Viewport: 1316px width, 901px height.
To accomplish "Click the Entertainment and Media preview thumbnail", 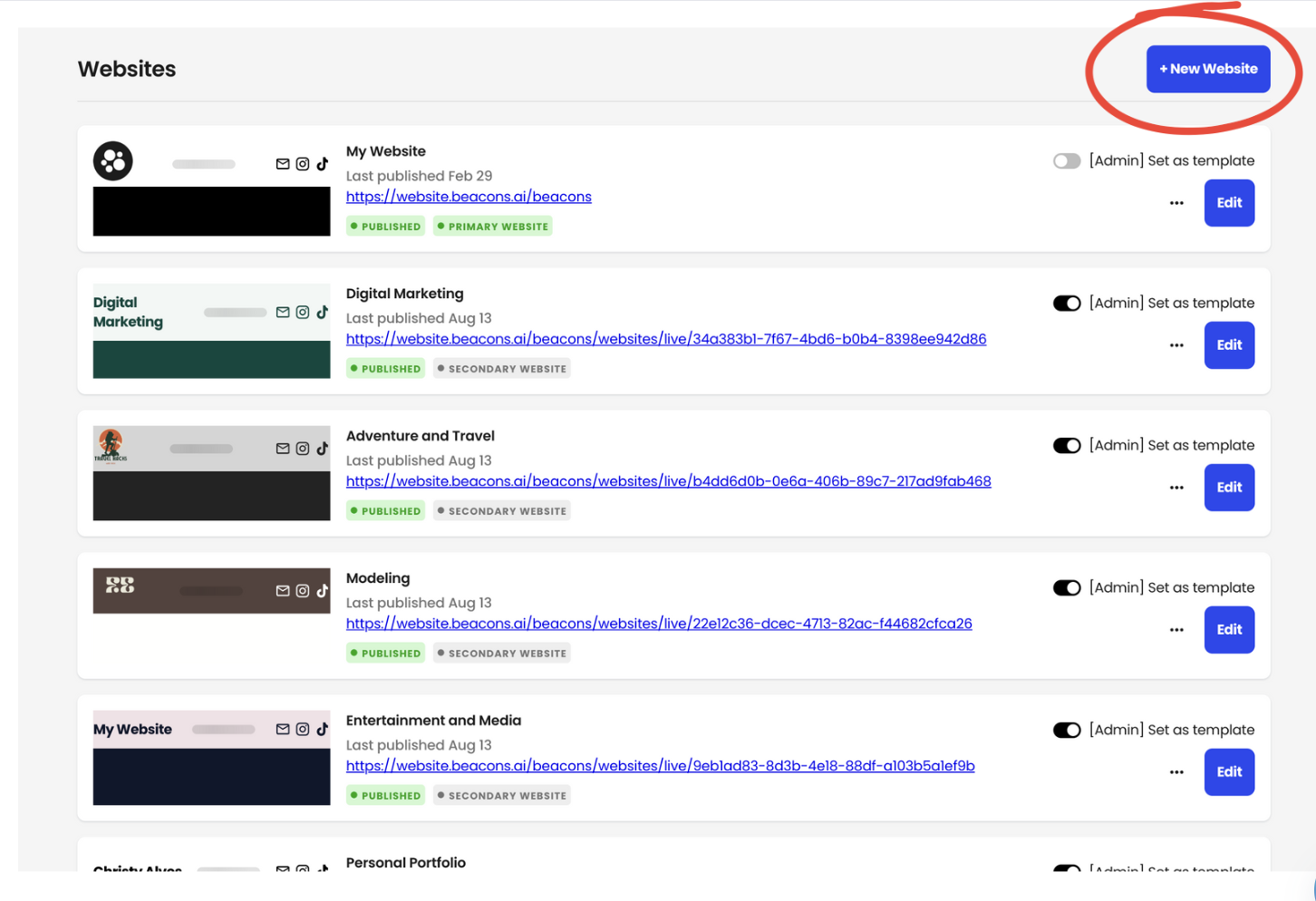I will point(211,758).
